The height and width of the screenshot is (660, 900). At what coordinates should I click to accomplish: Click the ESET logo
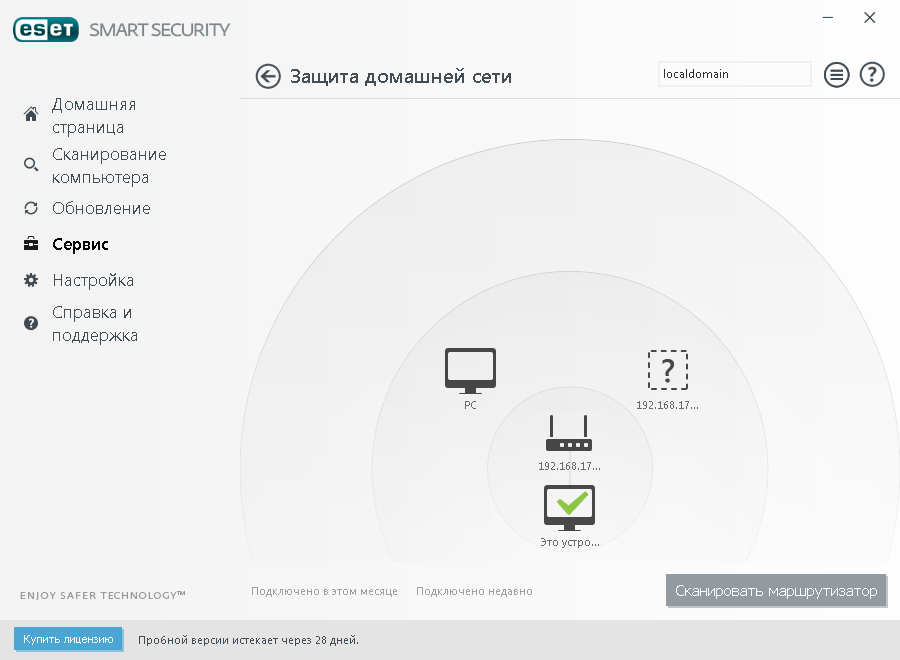[46, 30]
